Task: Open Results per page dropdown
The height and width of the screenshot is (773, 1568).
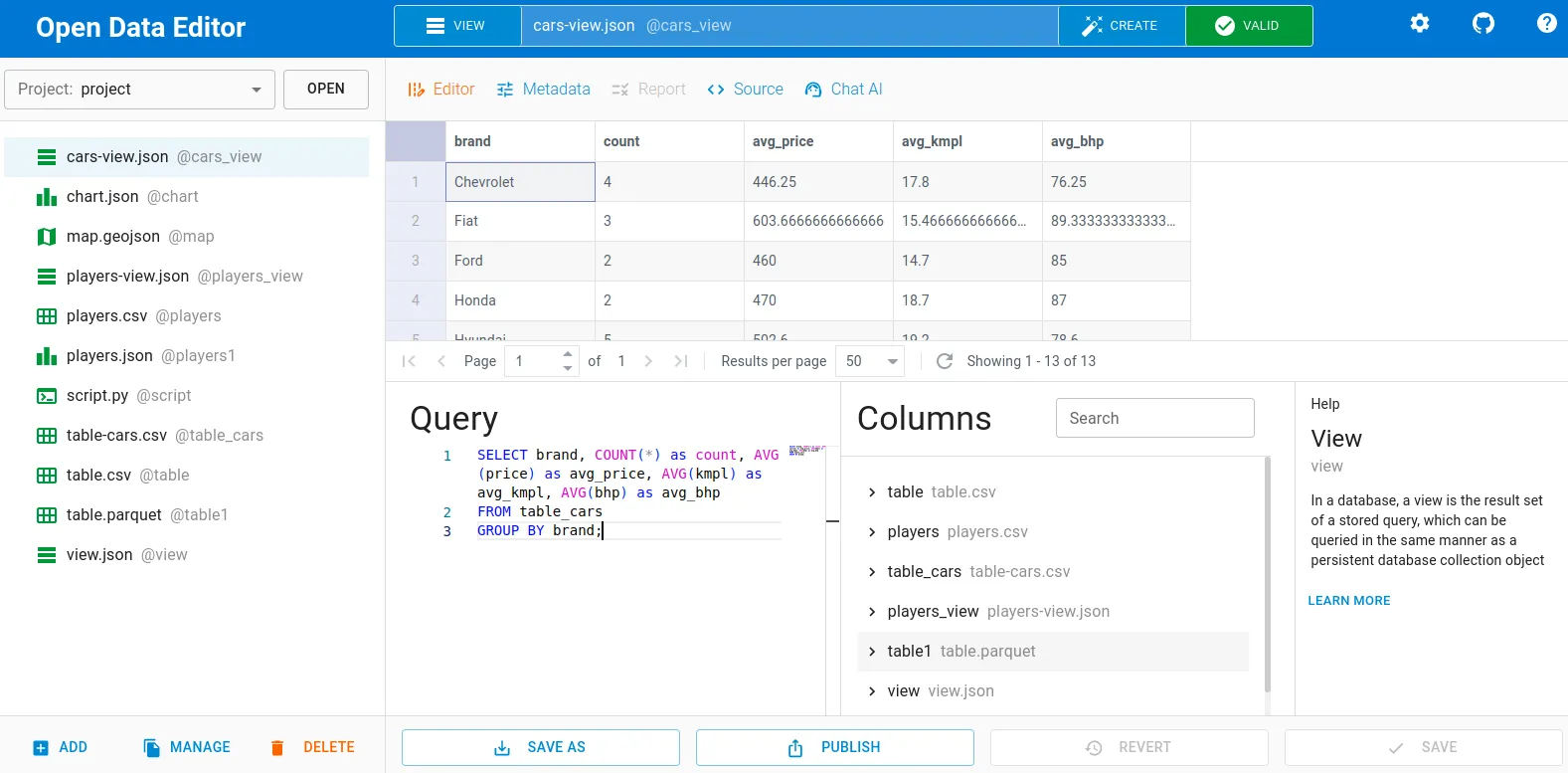Action: (871, 361)
